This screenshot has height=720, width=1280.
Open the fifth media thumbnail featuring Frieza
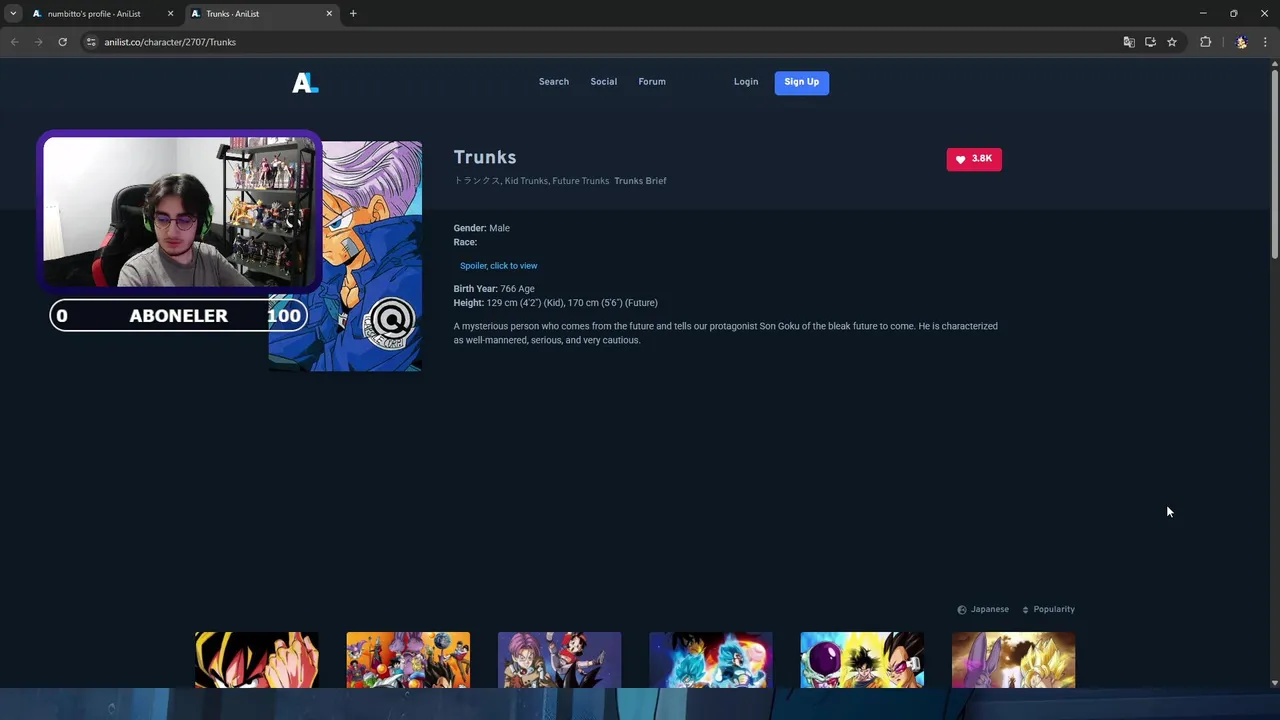(x=862, y=660)
